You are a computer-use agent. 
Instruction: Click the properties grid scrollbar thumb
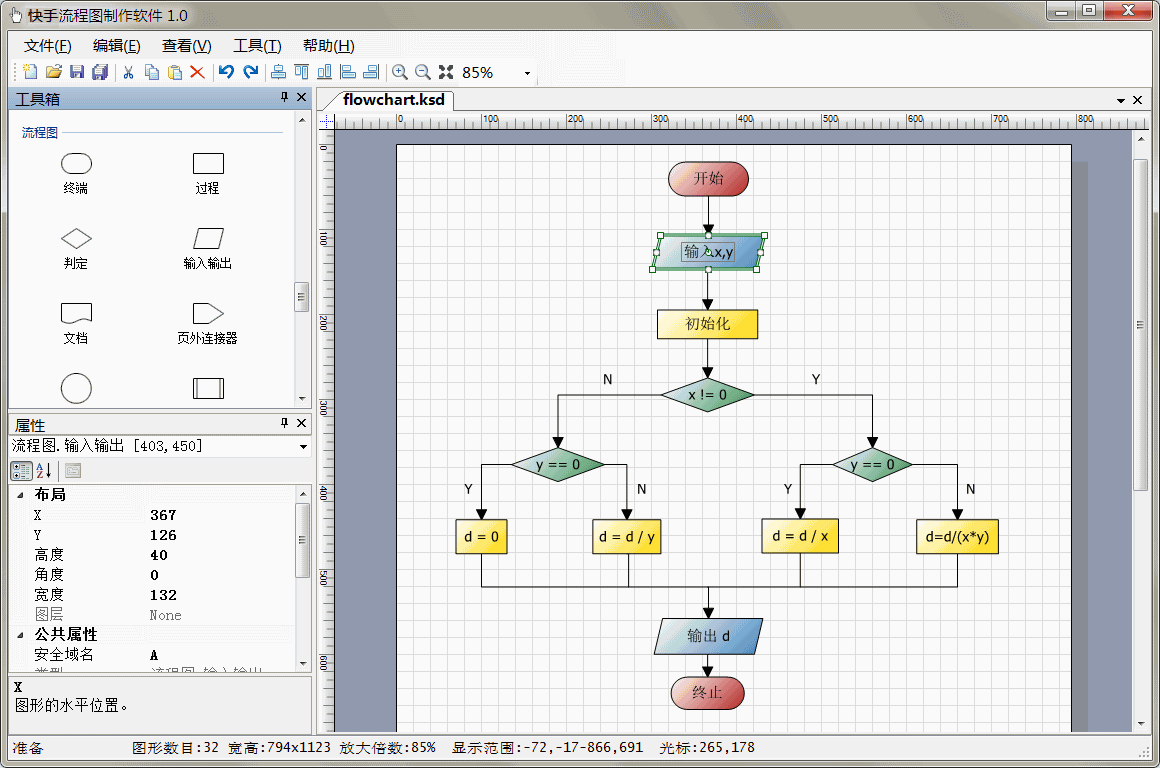point(302,540)
